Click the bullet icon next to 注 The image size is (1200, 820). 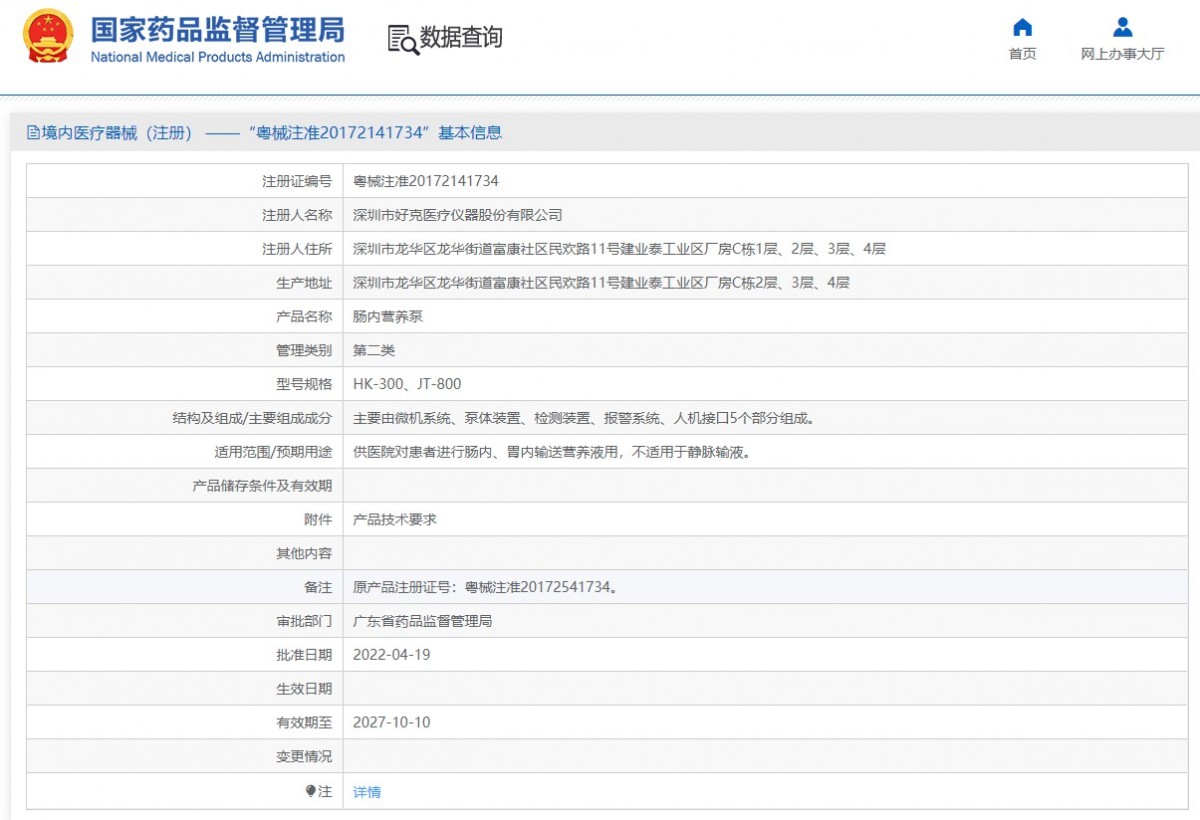pos(310,791)
